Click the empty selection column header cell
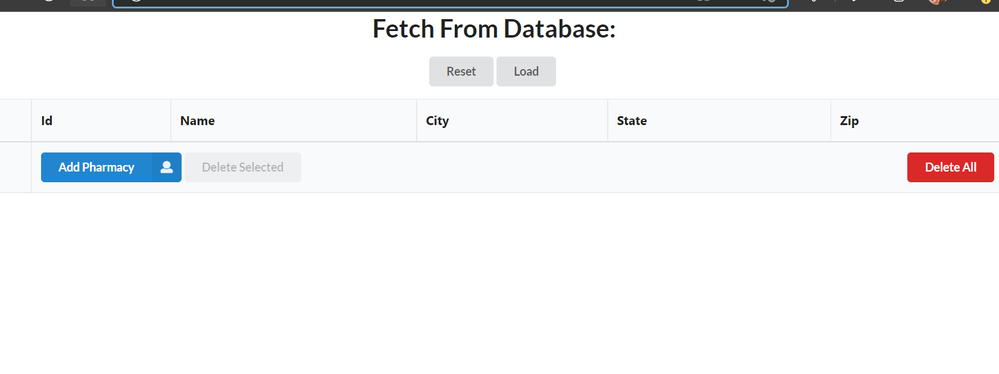The width and height of the screenshot is (999, 374). click(x=15, y=120)
